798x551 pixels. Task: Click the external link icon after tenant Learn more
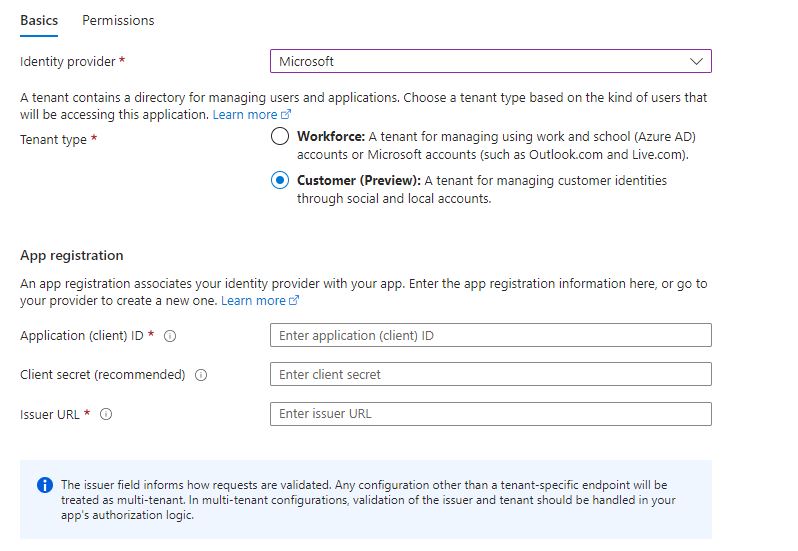286,114
